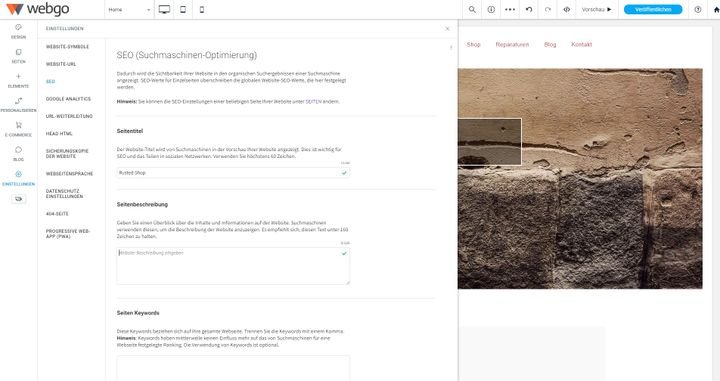This screenshot has height=381, width=720.
Task: Click the Seiten Keywords heading
Action: pyautogui.click(x=138, y=313)
